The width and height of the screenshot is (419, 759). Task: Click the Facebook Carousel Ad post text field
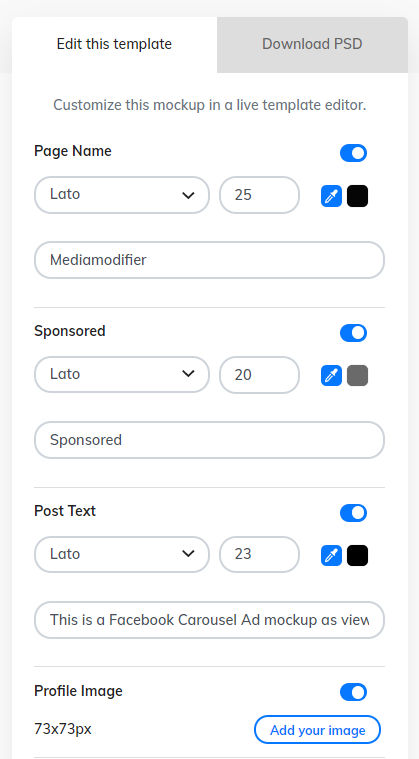point(210,620)
